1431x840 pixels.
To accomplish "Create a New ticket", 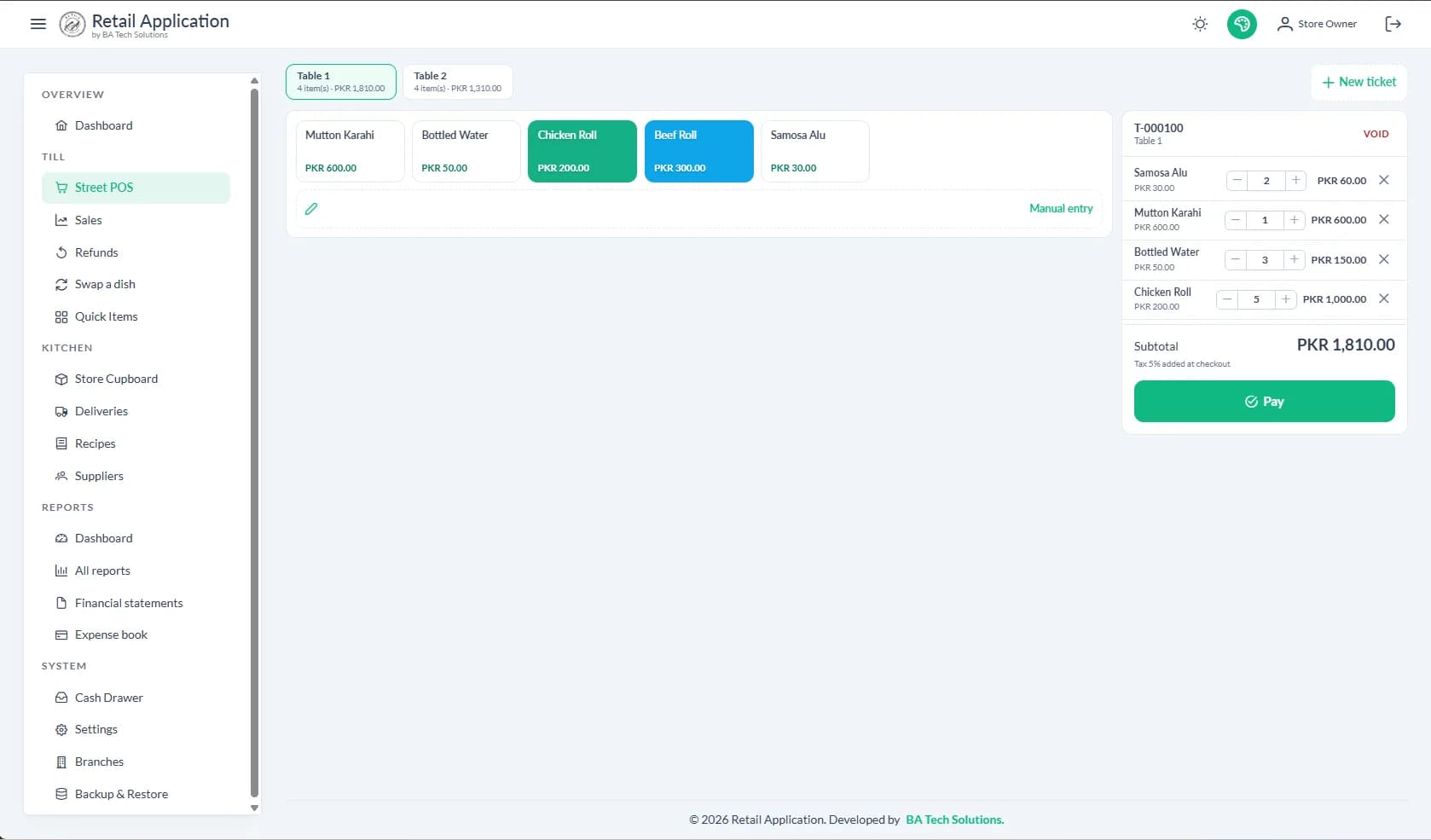I will pyautogui.click(x=1359, y=82).
